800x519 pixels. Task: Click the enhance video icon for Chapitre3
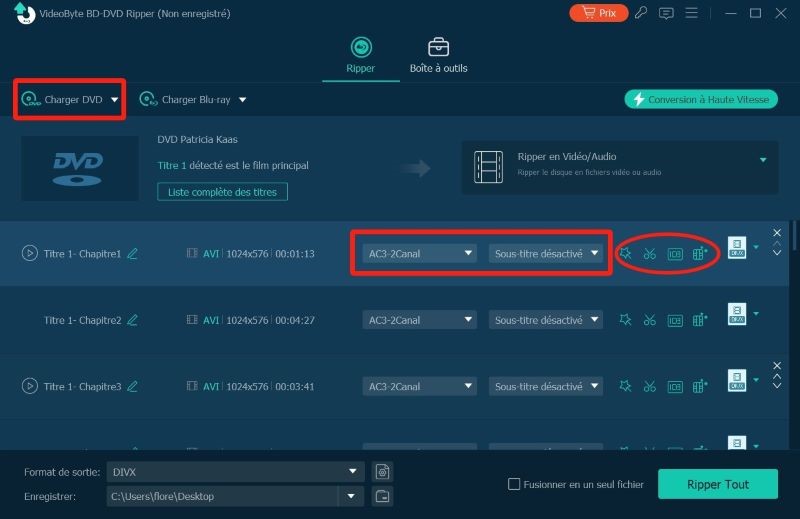[700, 386]
